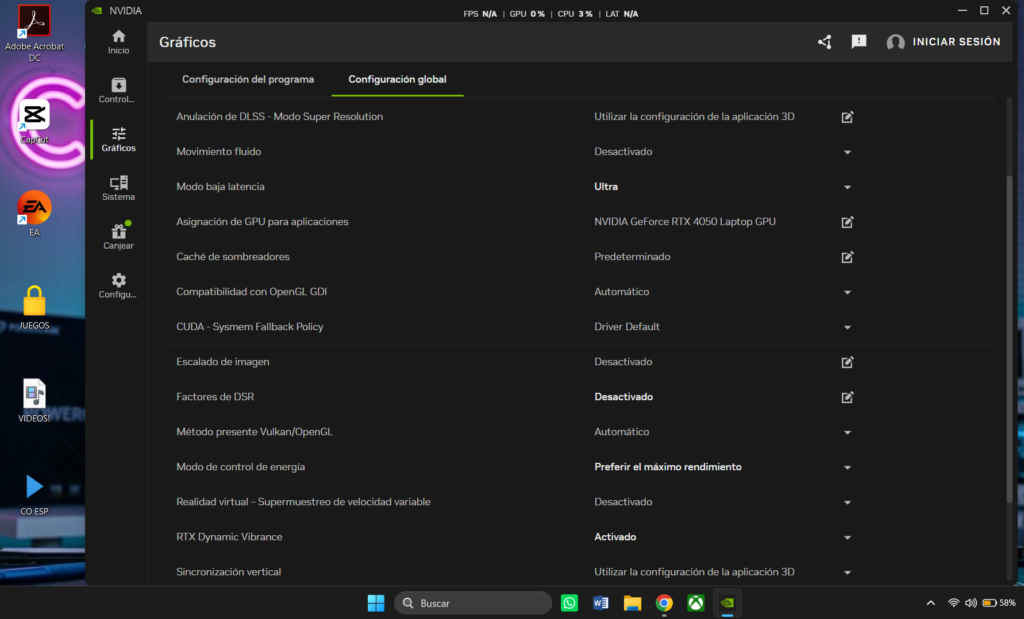1024x619 pixels.
Task: Expand CUDA Sysmem Fallback Policy dropdown
Action: coord(847,327)
